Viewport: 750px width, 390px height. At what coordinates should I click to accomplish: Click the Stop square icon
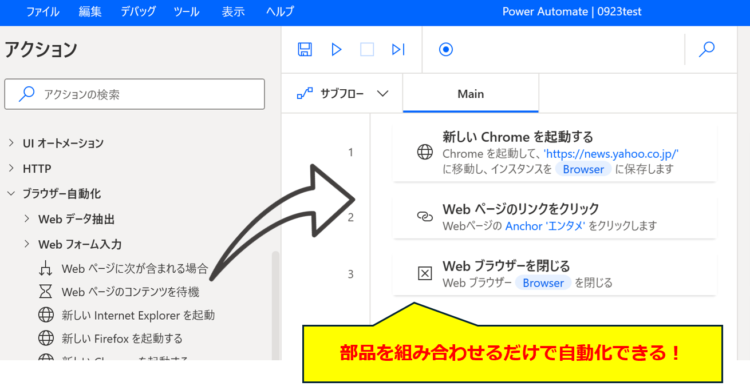(x=367, y=49)
